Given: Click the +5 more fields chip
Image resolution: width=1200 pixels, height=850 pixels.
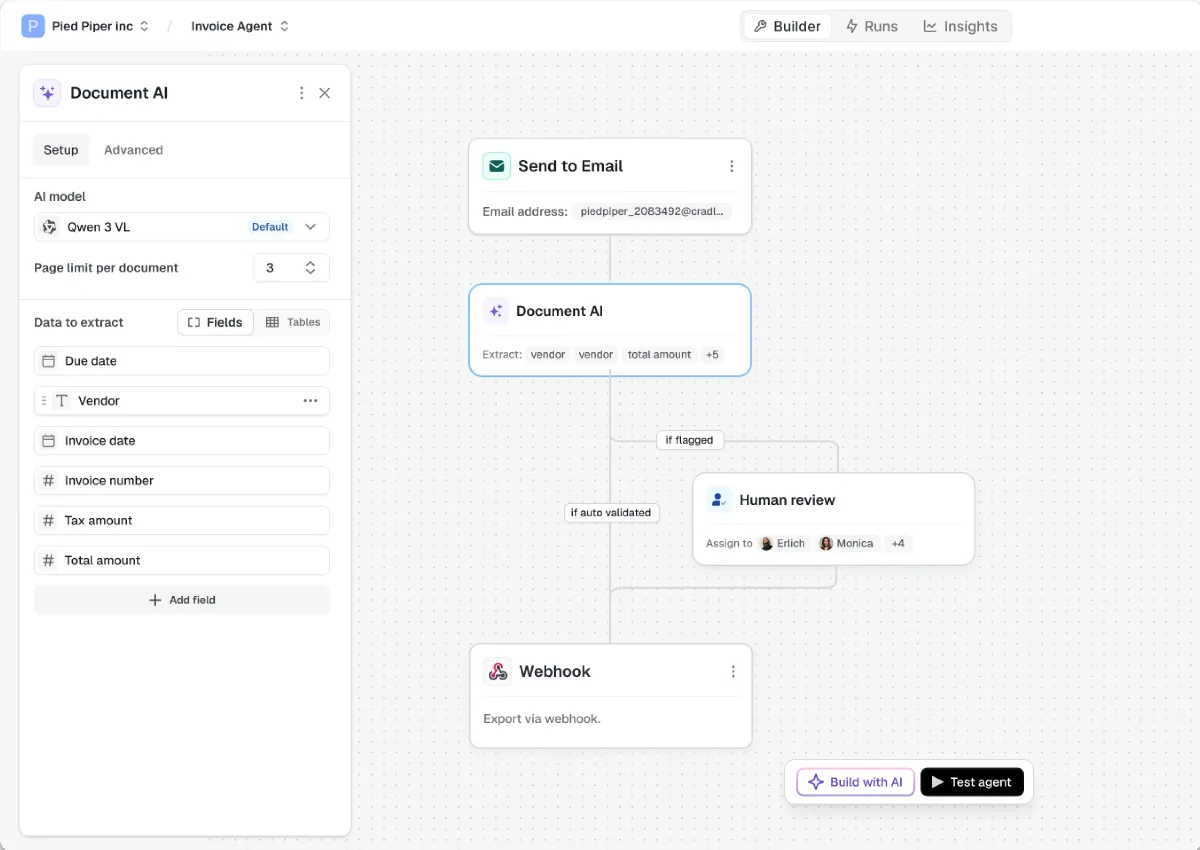Looking at the screenshot, I should coord(712,355).
